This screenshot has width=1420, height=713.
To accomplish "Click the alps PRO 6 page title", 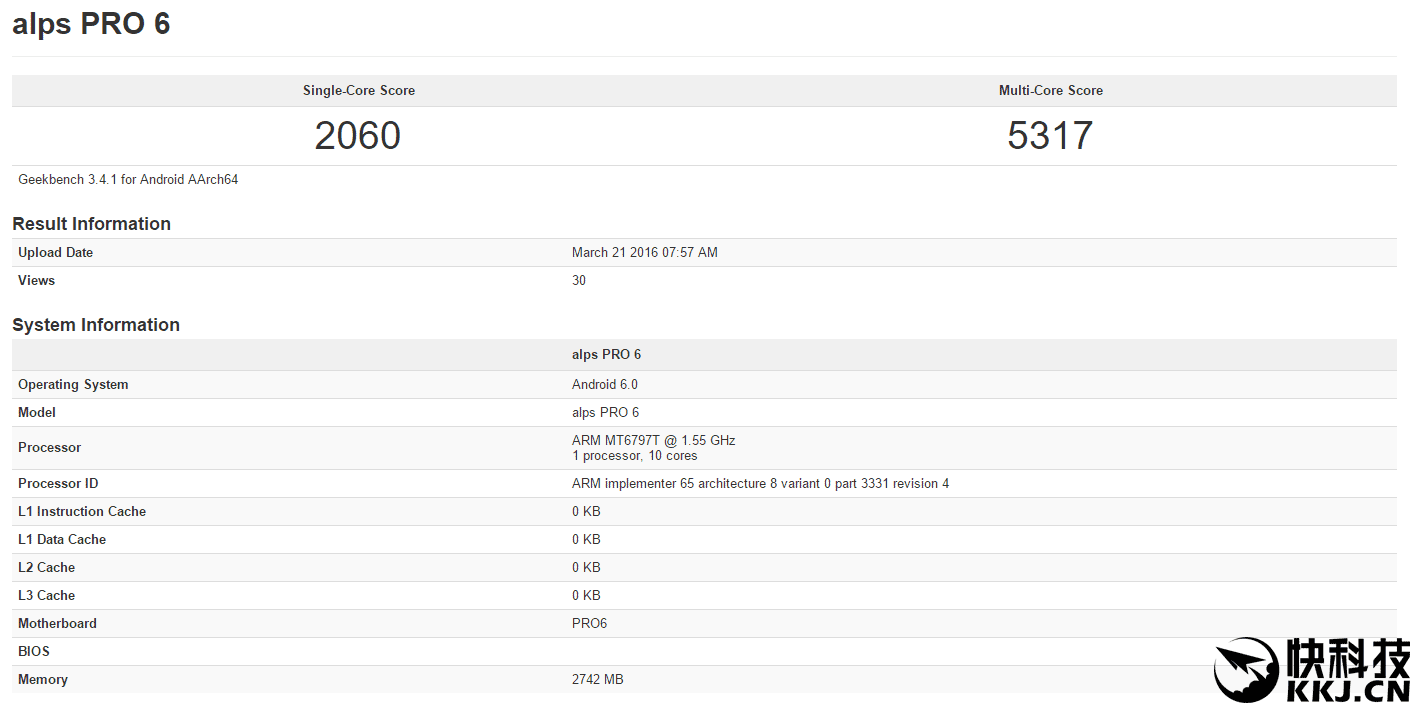I will coord(91,24).
